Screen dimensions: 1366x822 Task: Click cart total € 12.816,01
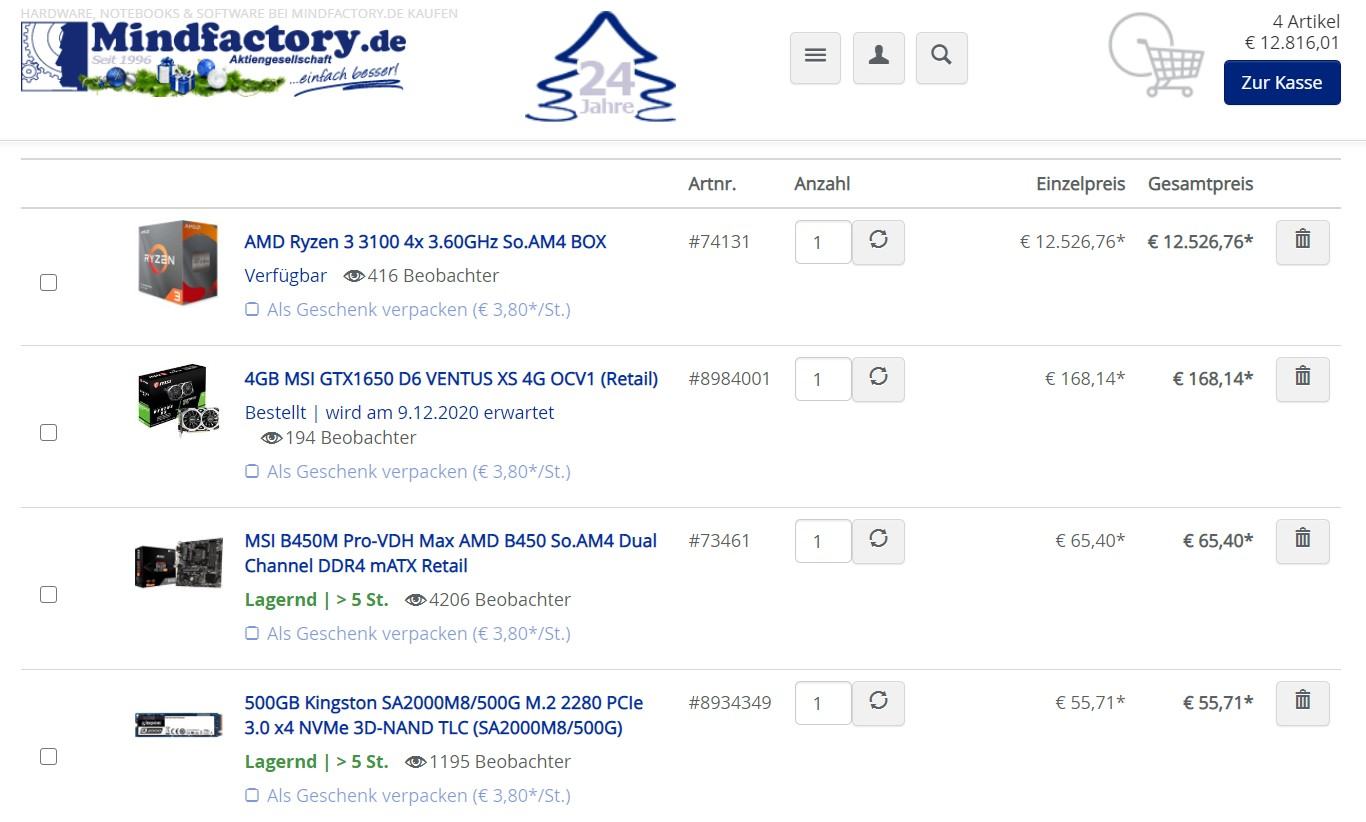click(x=1292, y=43)
